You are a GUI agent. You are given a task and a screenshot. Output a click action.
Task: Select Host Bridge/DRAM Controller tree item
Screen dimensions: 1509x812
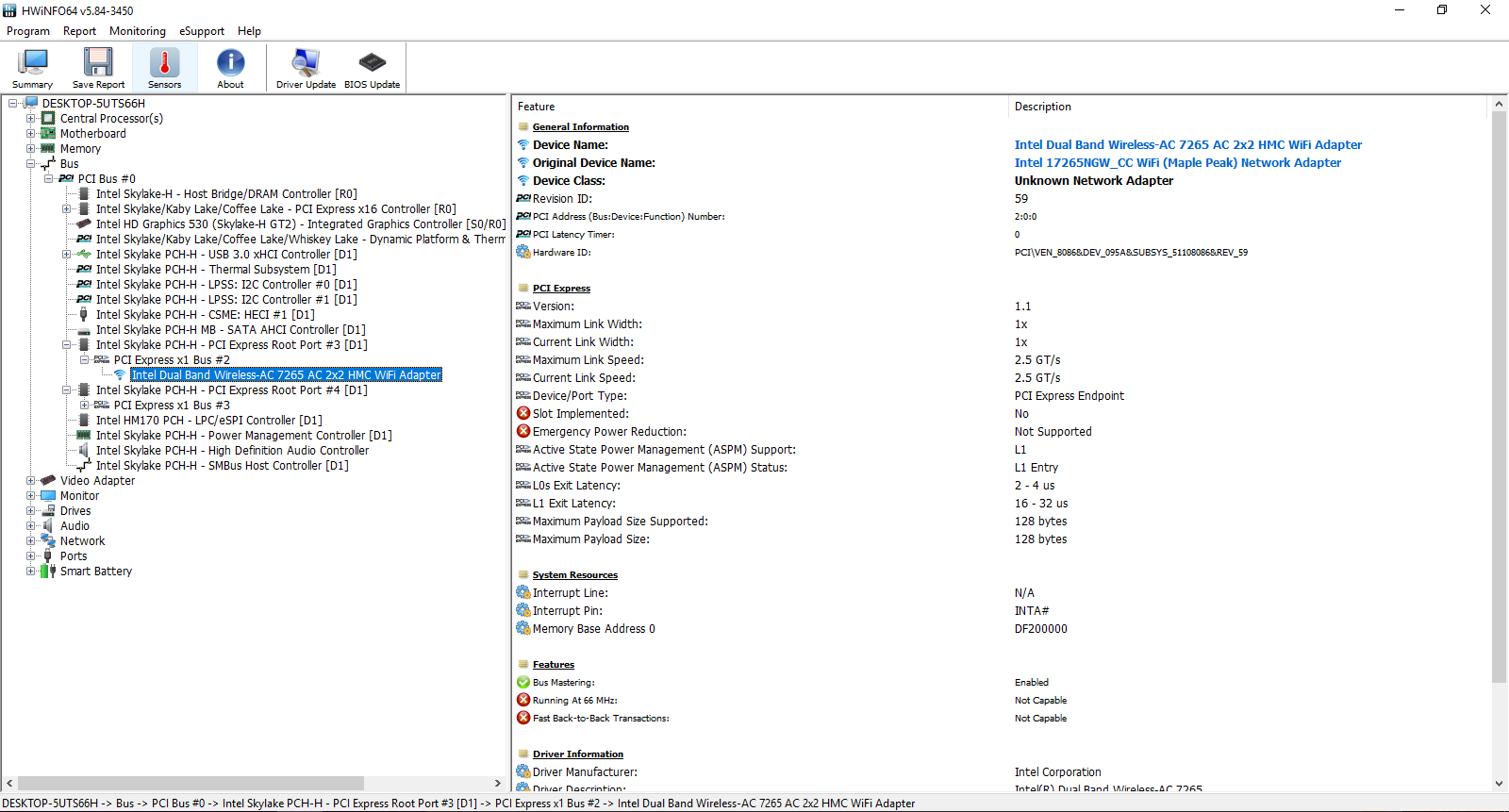click(x=226, y=193)
